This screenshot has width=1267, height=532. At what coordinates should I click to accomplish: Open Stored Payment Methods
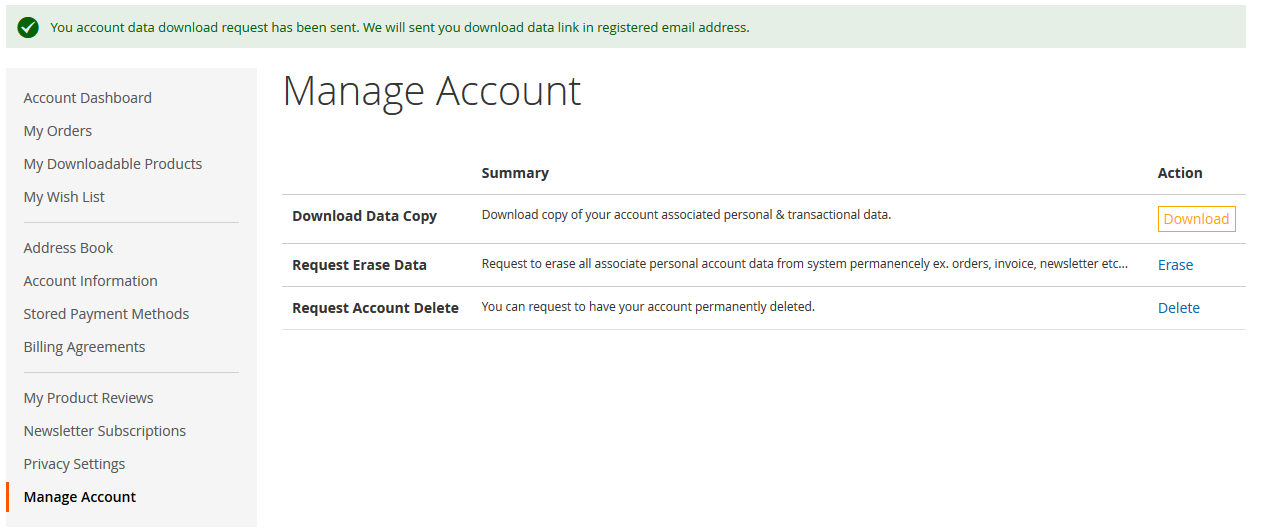tap(106, 314)
